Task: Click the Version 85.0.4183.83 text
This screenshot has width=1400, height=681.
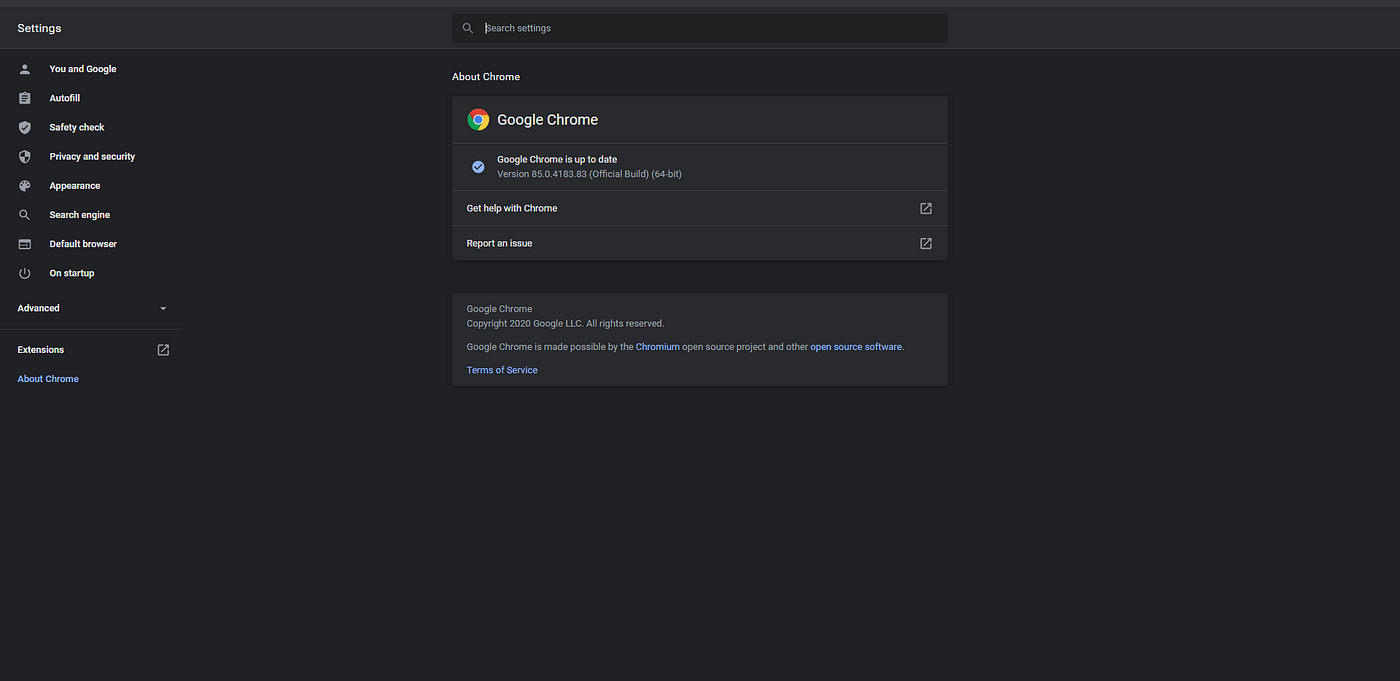Action: 589,174
